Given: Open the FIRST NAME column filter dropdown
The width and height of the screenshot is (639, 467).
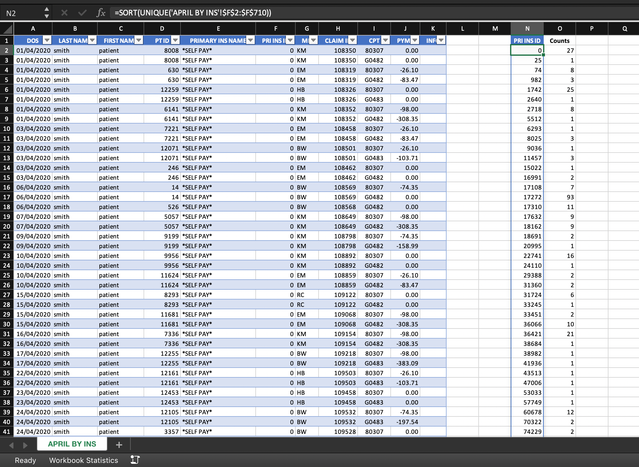Looking at the screenshot, I should click(x=139, y=40).
